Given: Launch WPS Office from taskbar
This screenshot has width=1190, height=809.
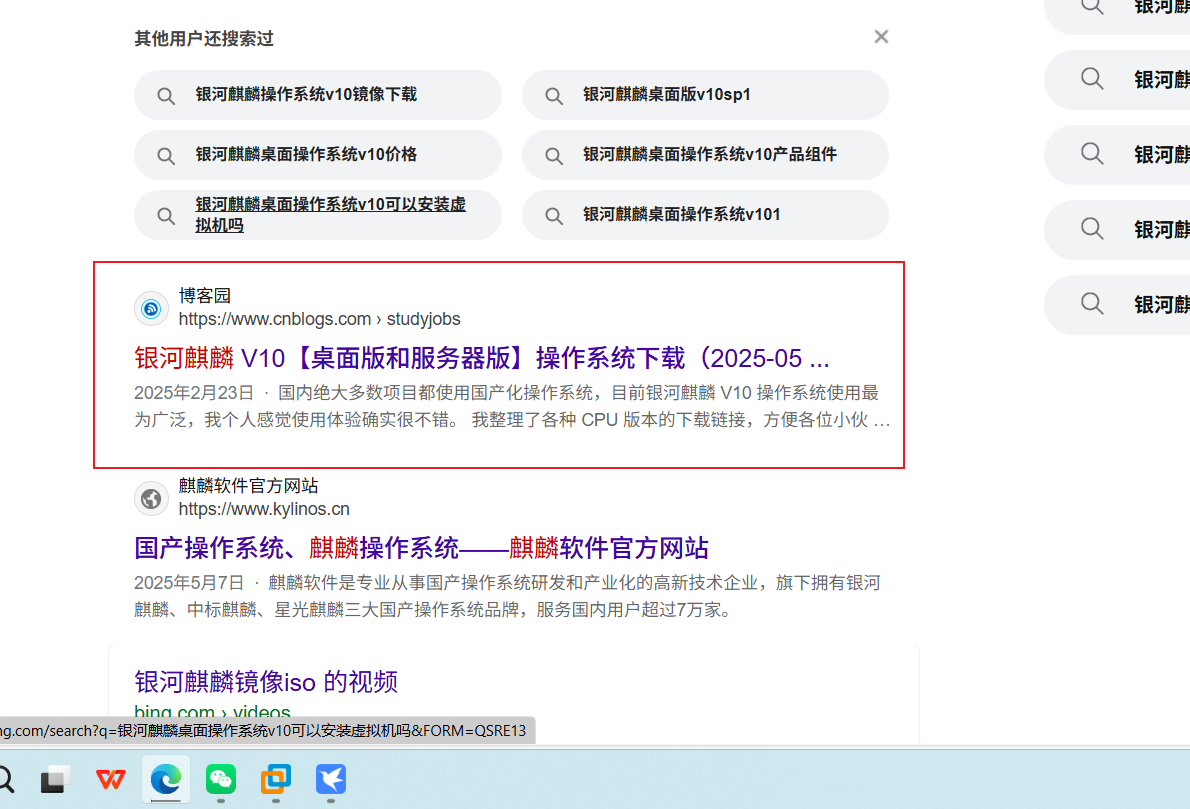Looking at the screenshot, I should (111, 779).
